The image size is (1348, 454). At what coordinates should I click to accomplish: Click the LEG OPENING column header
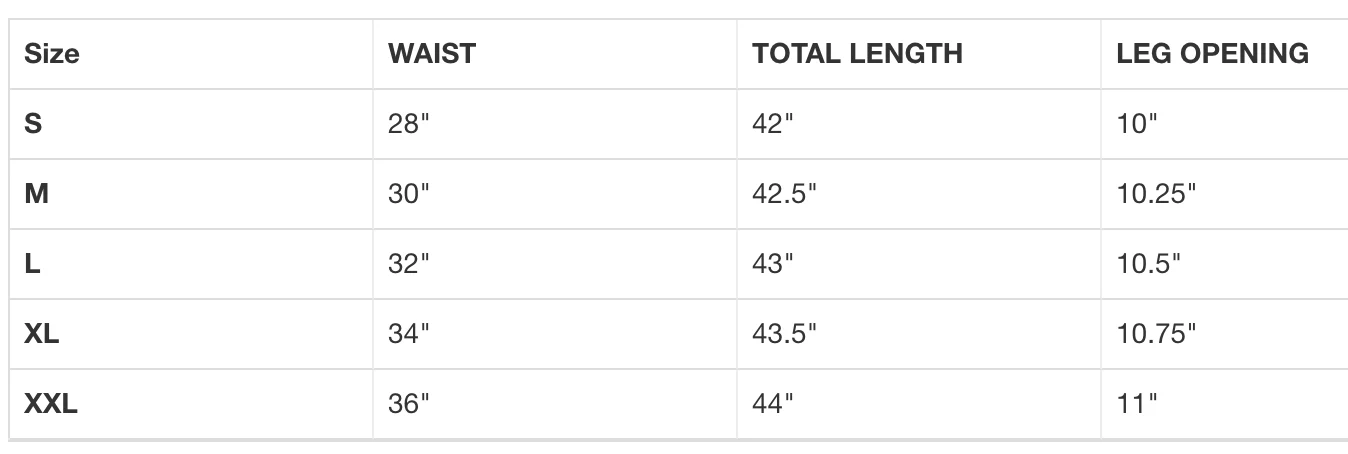point(1212,54)
